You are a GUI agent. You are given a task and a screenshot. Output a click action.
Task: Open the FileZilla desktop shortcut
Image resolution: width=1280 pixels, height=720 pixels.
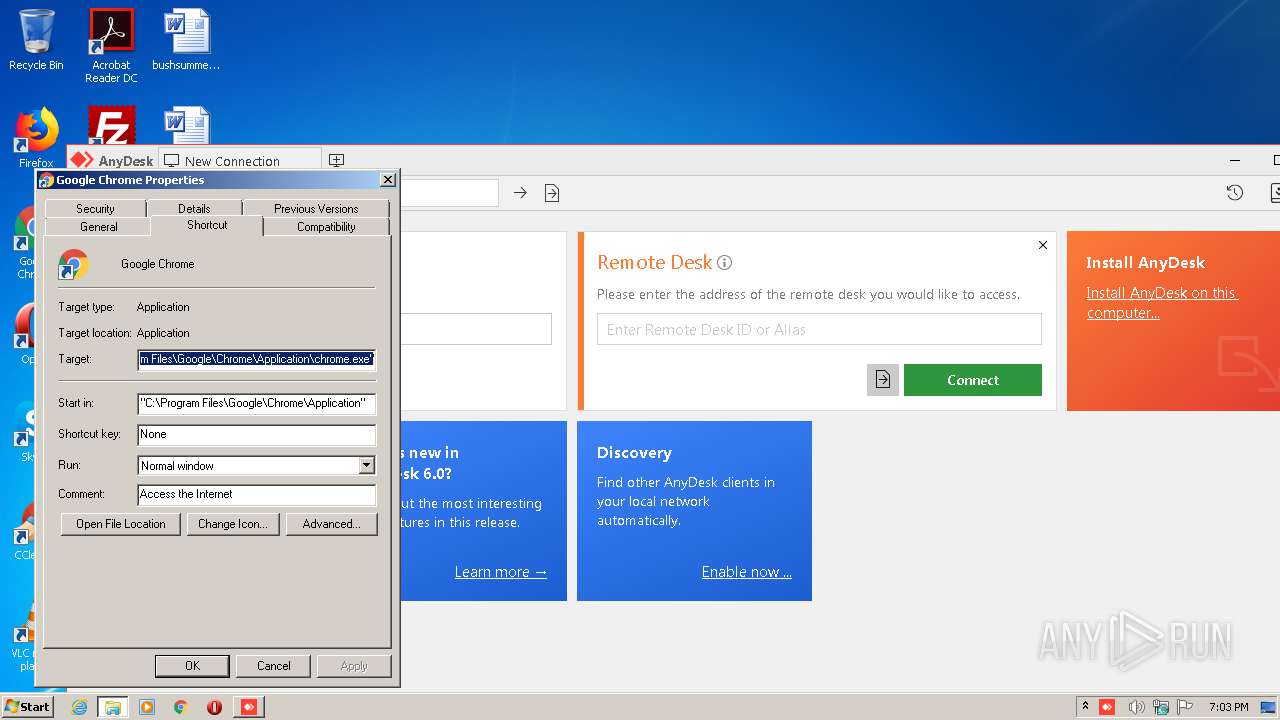coord(111,127)
